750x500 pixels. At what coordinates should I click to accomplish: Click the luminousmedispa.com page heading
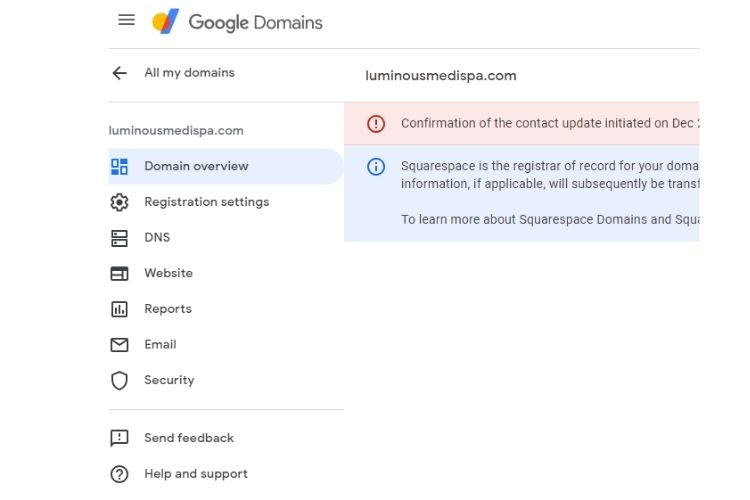tap(441, 76)
